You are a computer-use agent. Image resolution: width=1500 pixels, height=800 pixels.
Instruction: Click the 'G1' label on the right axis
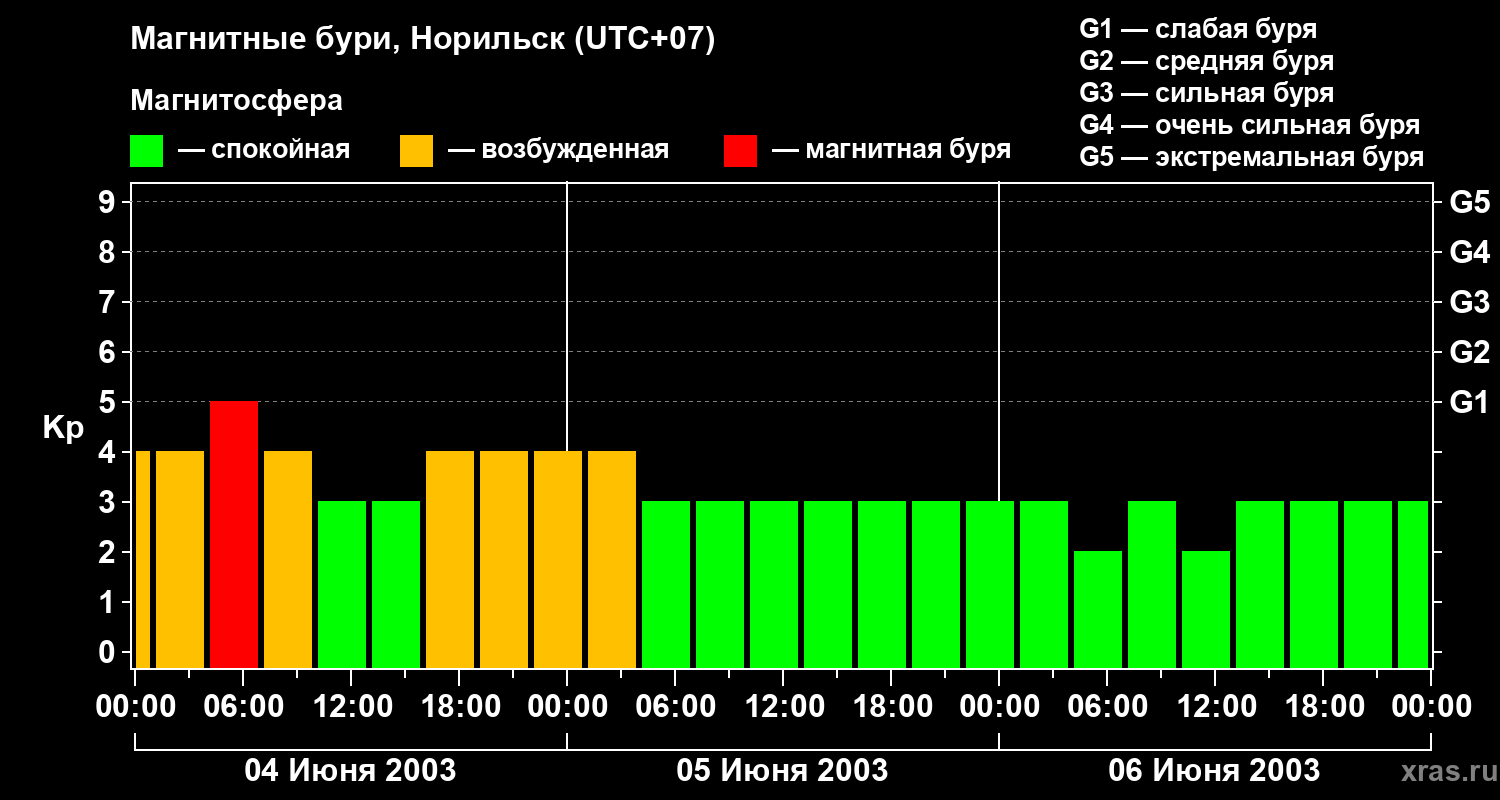tap(1469, 403)
